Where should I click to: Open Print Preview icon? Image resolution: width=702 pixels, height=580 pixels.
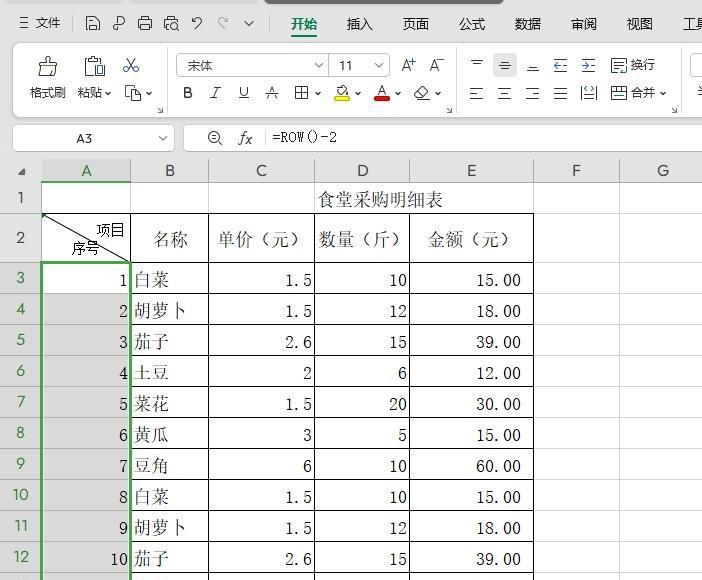pos(171,23)
